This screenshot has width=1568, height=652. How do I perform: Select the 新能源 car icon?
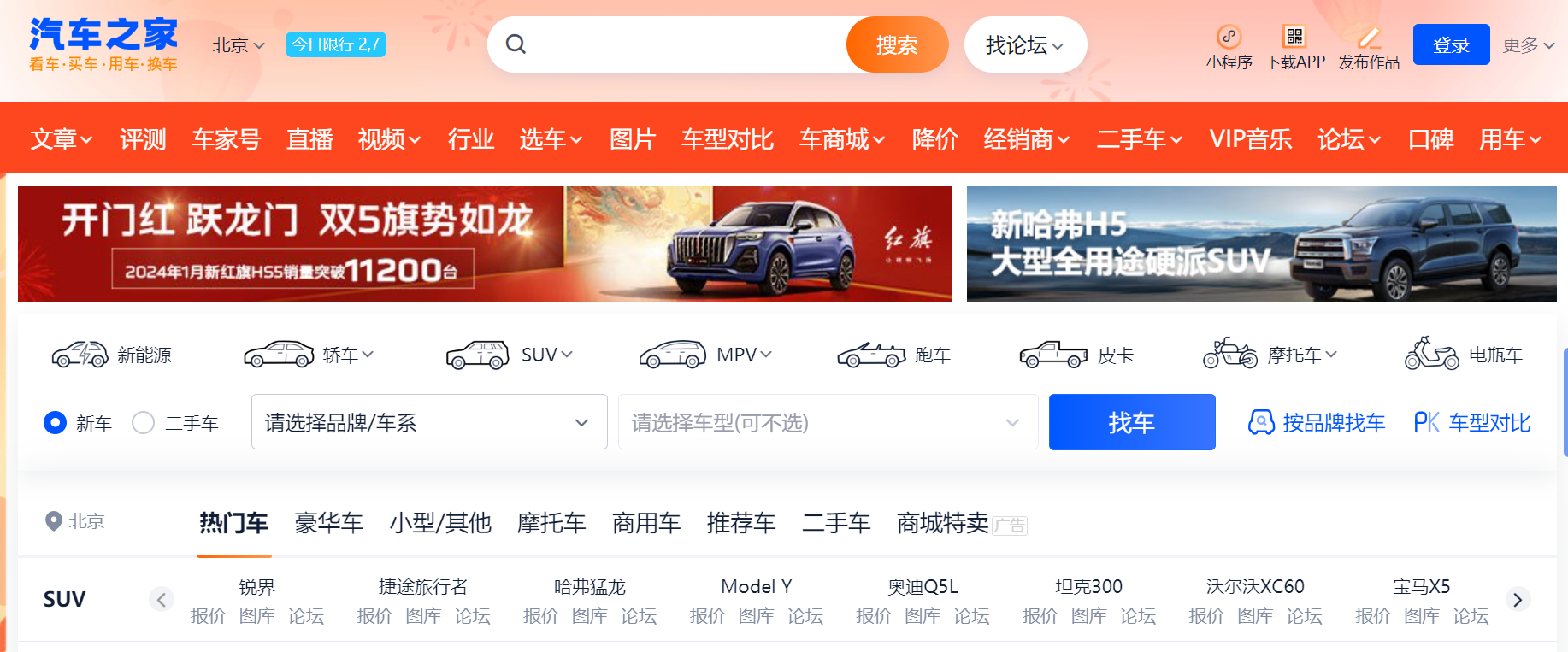[80, 354]
